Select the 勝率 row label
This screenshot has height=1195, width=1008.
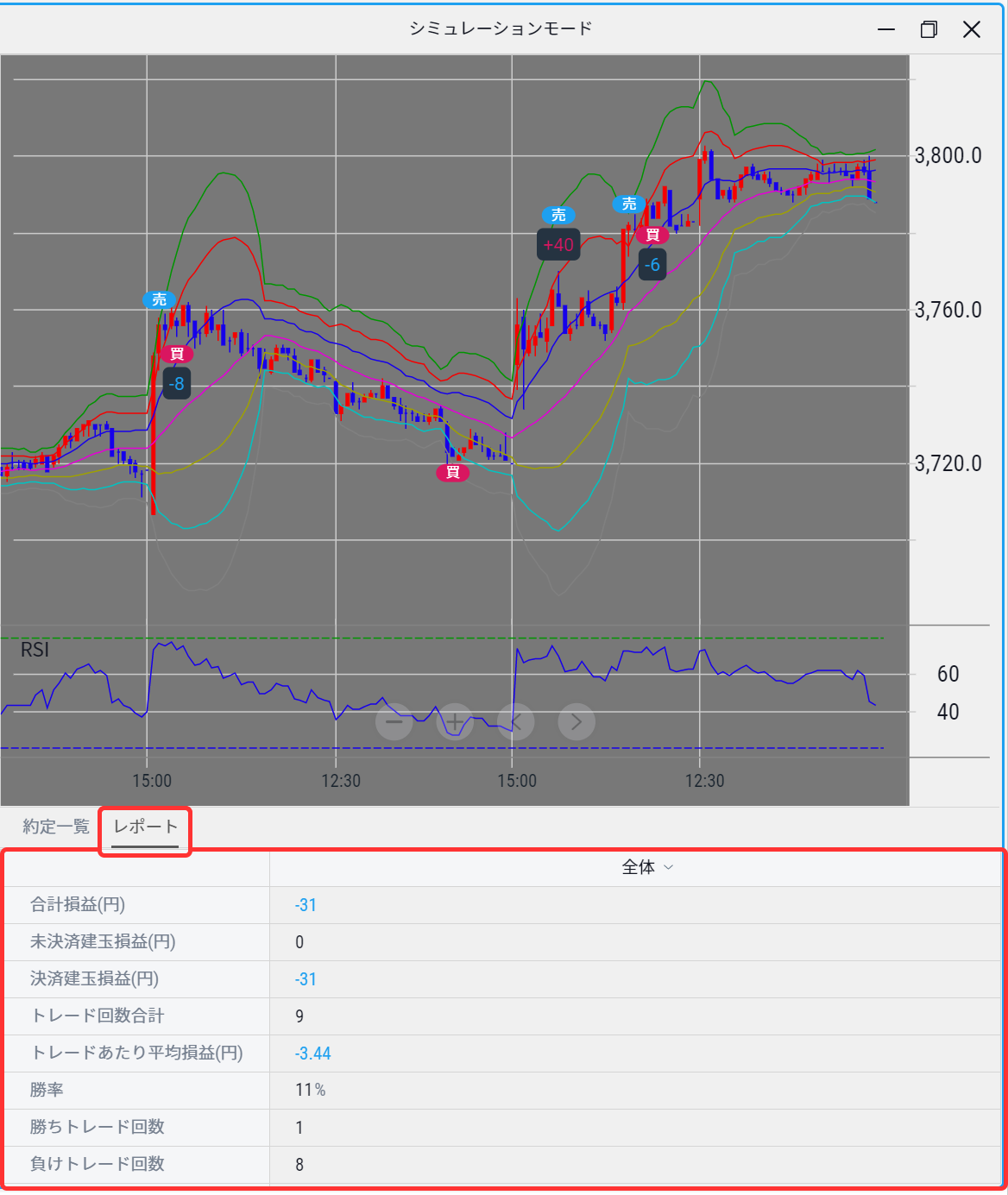pyautogui.click(x=47, y=1091)
